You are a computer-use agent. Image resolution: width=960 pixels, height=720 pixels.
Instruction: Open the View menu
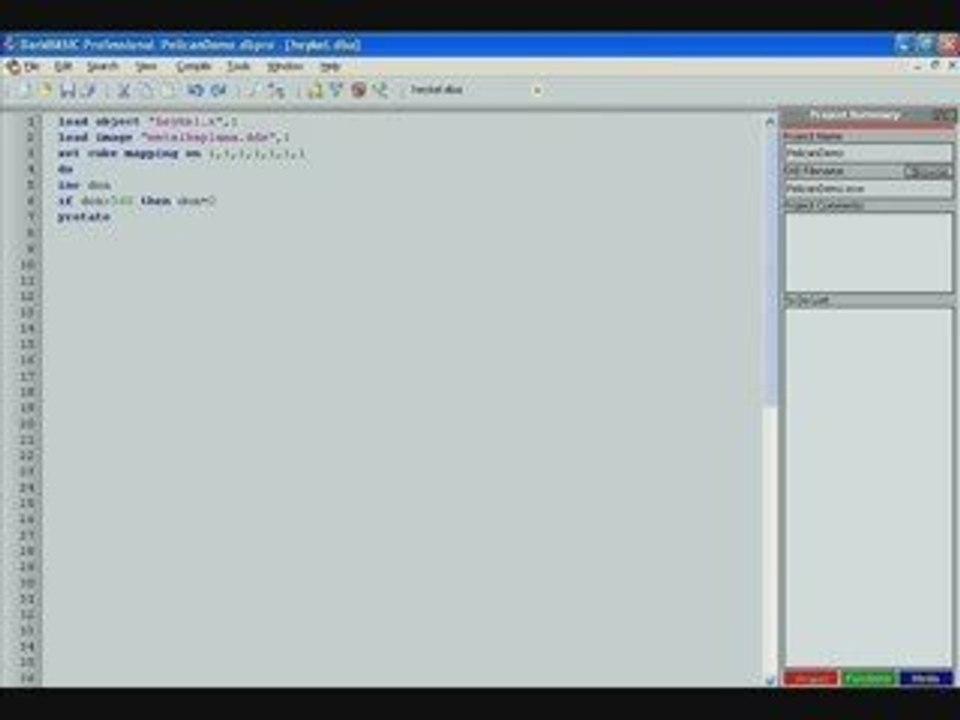[x=146, y=66]
